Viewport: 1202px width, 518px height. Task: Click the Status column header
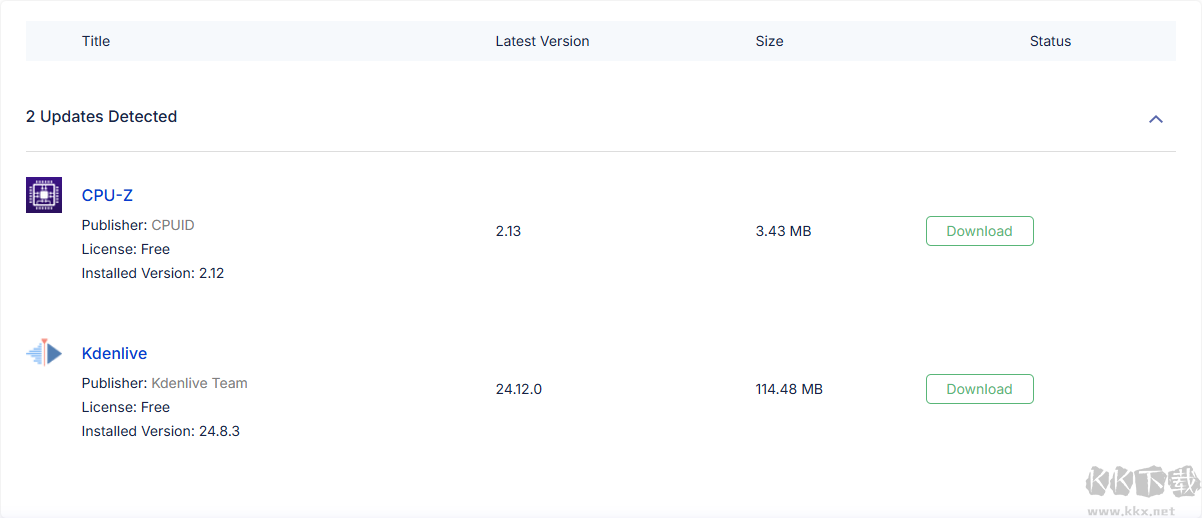[x=1050, y=41]
